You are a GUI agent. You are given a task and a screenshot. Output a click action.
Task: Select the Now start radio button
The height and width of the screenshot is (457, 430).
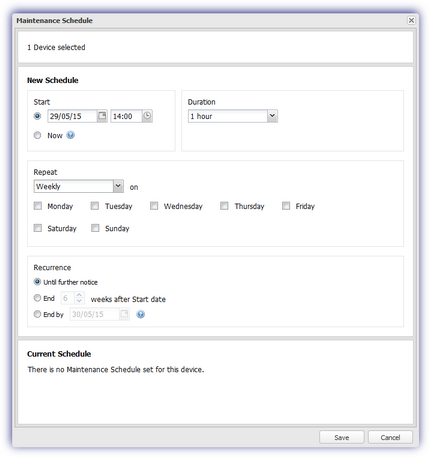[x=37, y=135]
